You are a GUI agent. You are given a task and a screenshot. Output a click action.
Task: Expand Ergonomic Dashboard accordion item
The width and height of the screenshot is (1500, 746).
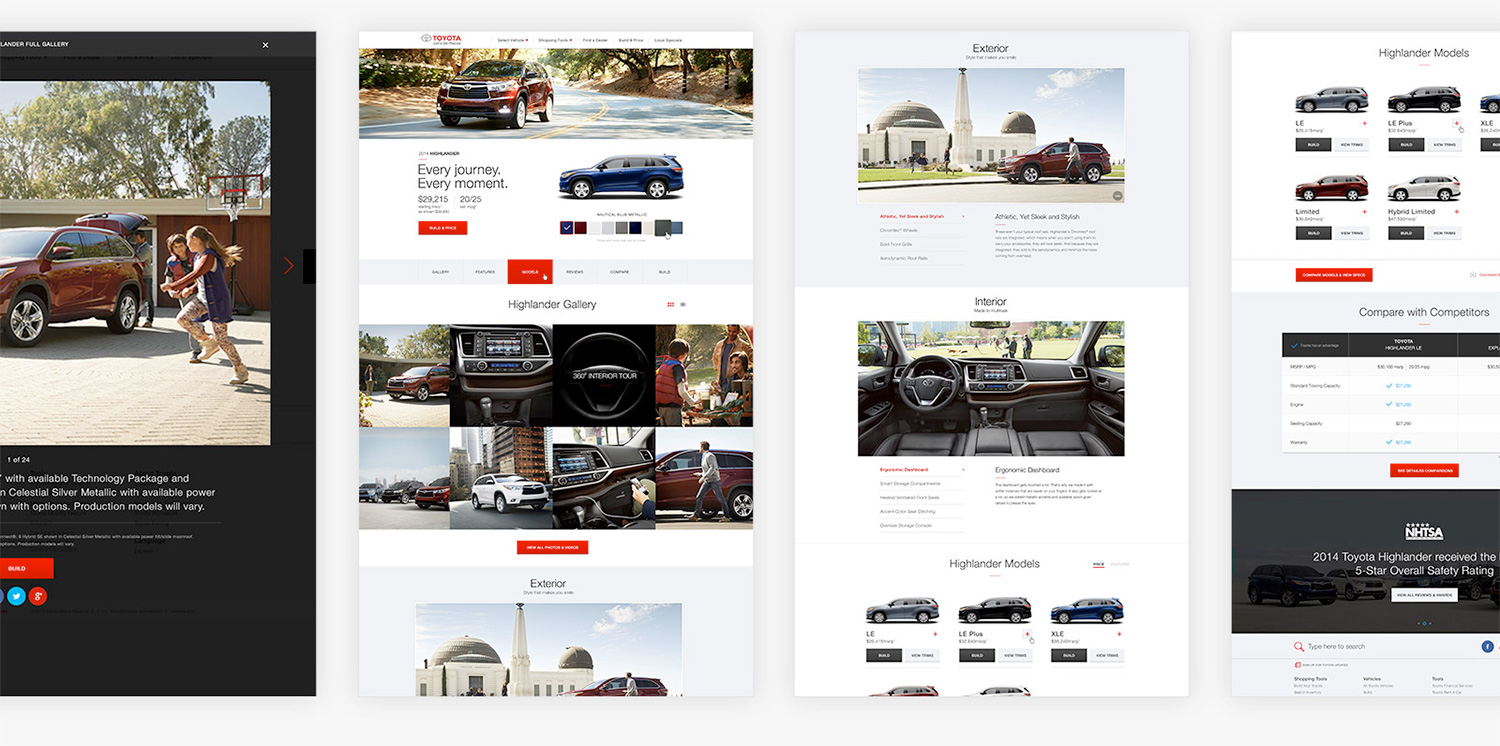(x=922, y=469)
